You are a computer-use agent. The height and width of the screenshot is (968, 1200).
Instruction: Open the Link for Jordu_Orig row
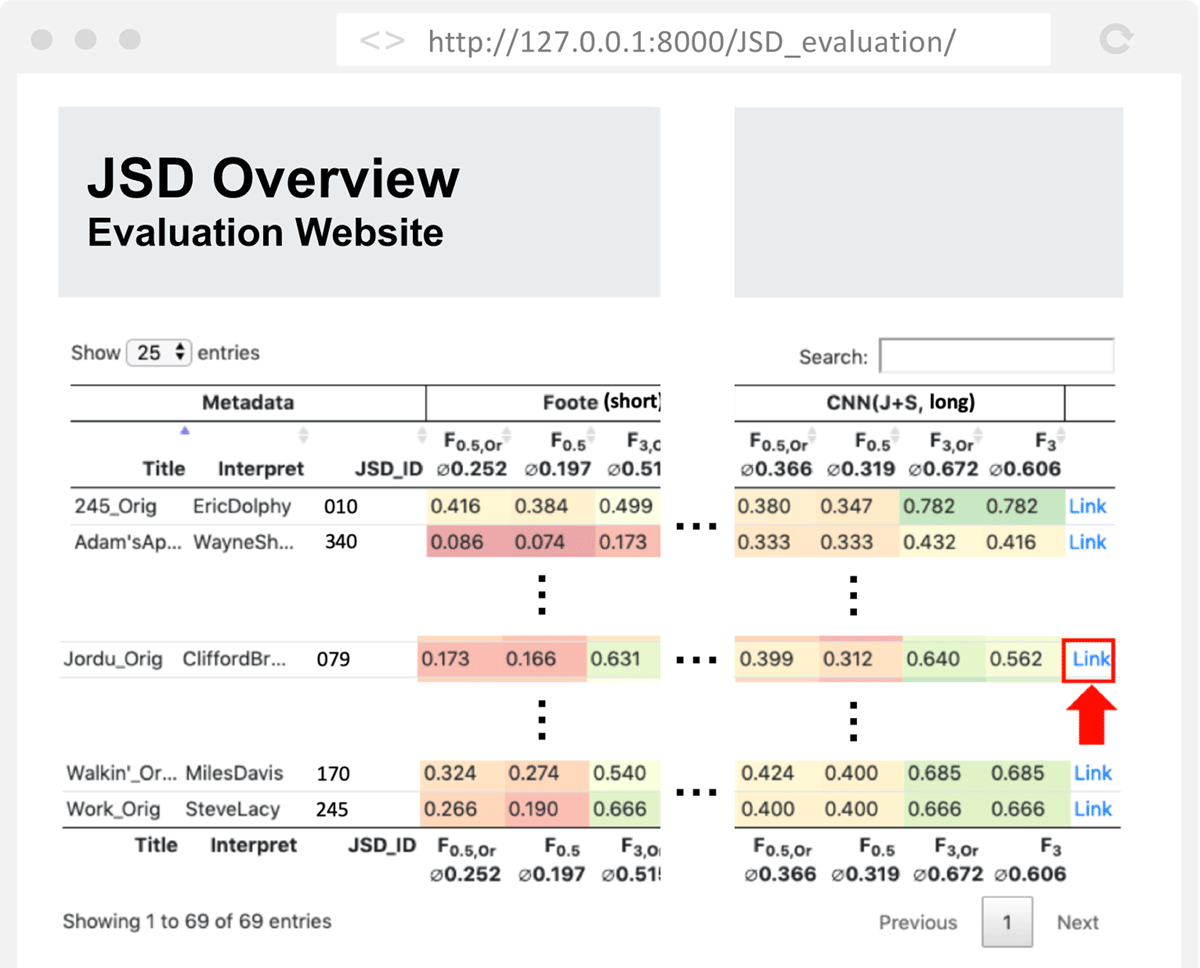point(1091,659)
